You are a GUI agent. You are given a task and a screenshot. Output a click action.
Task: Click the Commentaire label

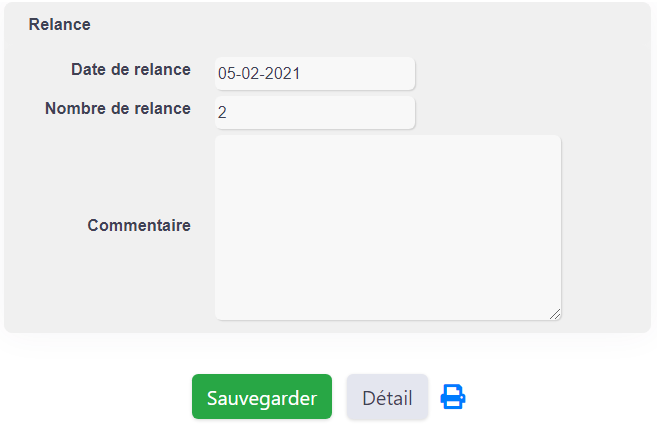click(x=139, y=226)
